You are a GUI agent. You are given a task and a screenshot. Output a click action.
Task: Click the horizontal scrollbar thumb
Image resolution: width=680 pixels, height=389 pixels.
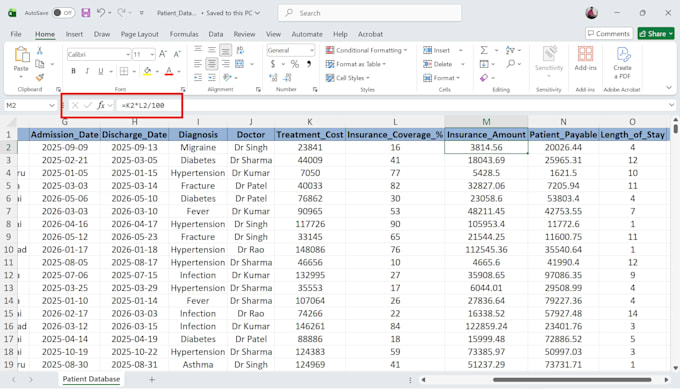[572, 379]
